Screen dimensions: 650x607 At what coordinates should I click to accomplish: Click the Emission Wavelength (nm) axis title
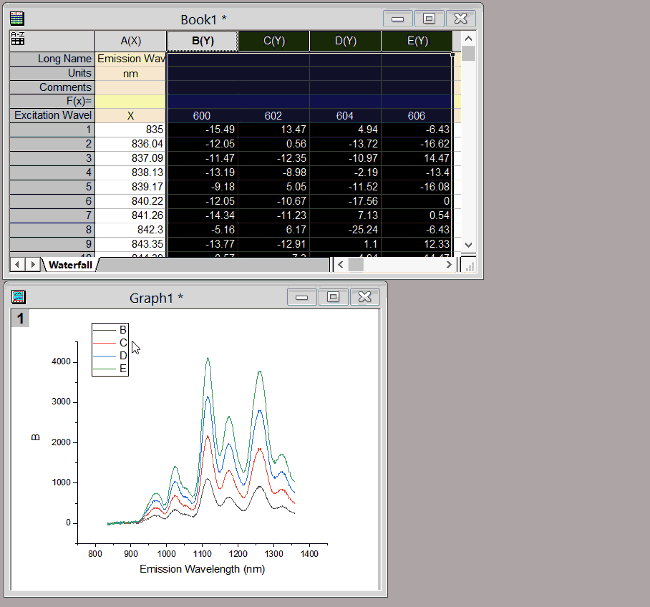coord(202,569)
